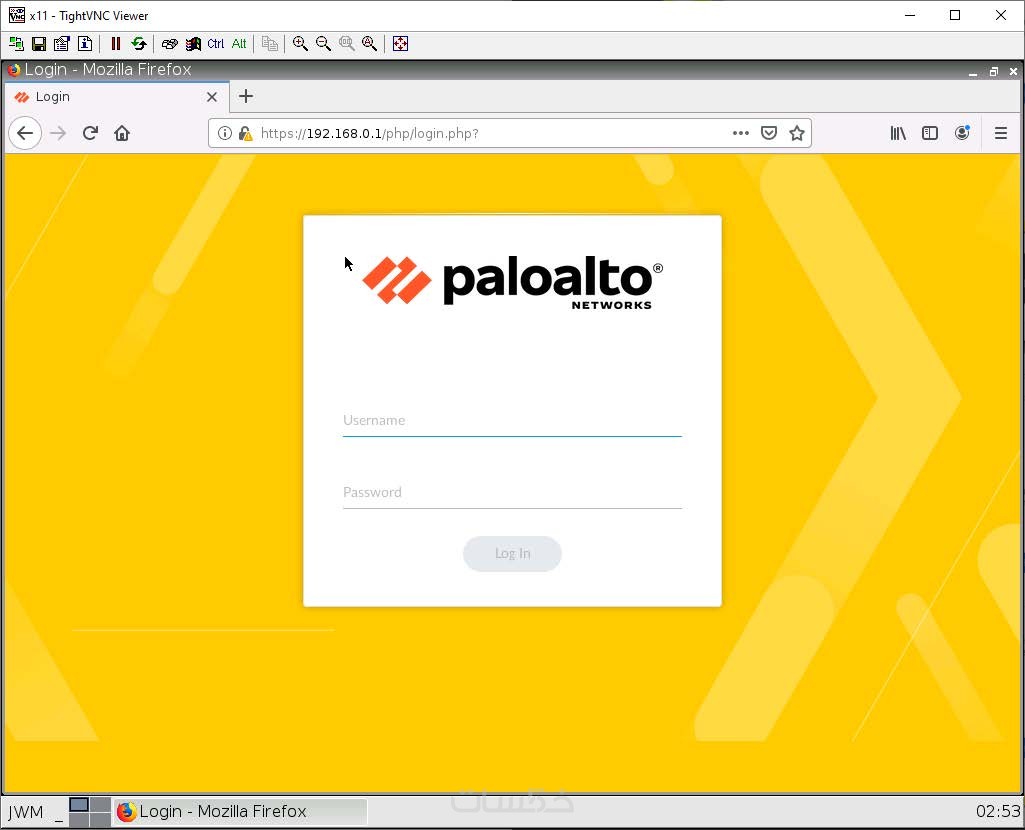
Task: Click the taskbar clock showing 02:53
Action: tap(998, 812)
